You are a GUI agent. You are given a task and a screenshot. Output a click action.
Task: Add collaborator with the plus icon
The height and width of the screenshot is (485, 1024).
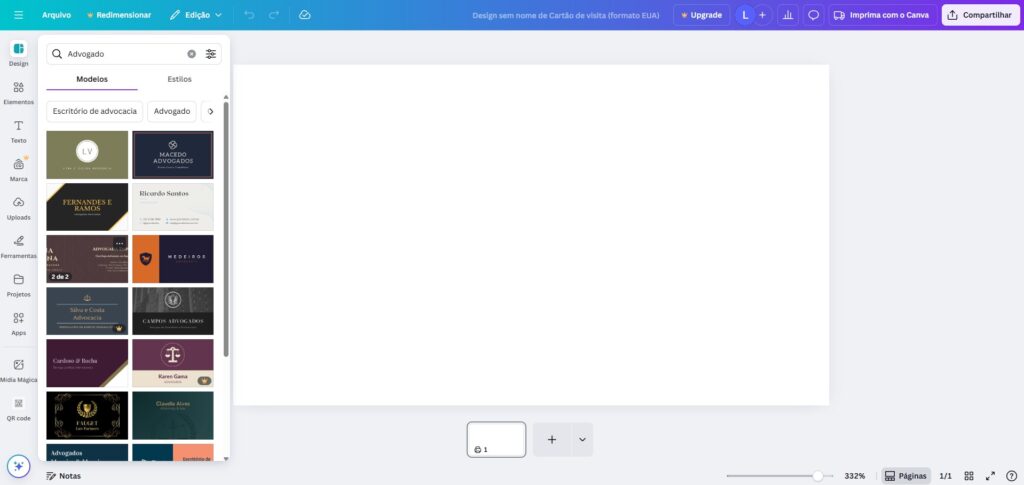point(762,14)
